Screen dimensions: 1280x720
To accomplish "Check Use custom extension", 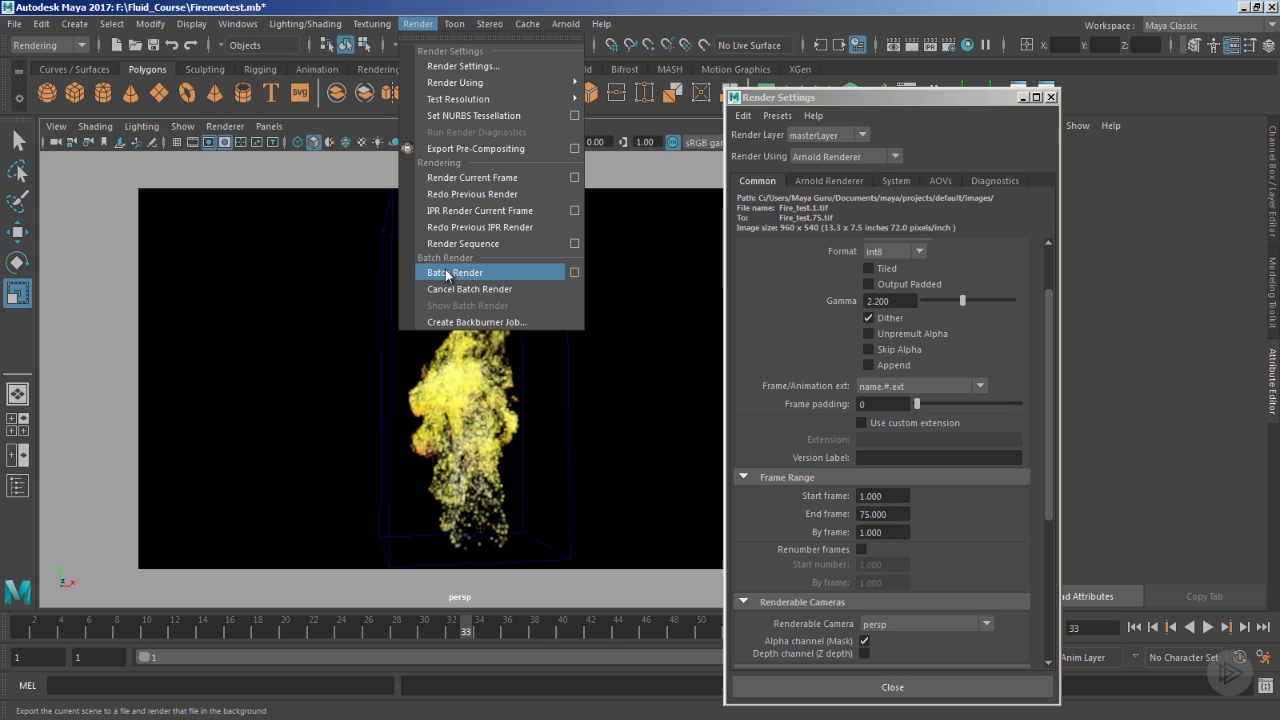I will click(x=861, y=423).
